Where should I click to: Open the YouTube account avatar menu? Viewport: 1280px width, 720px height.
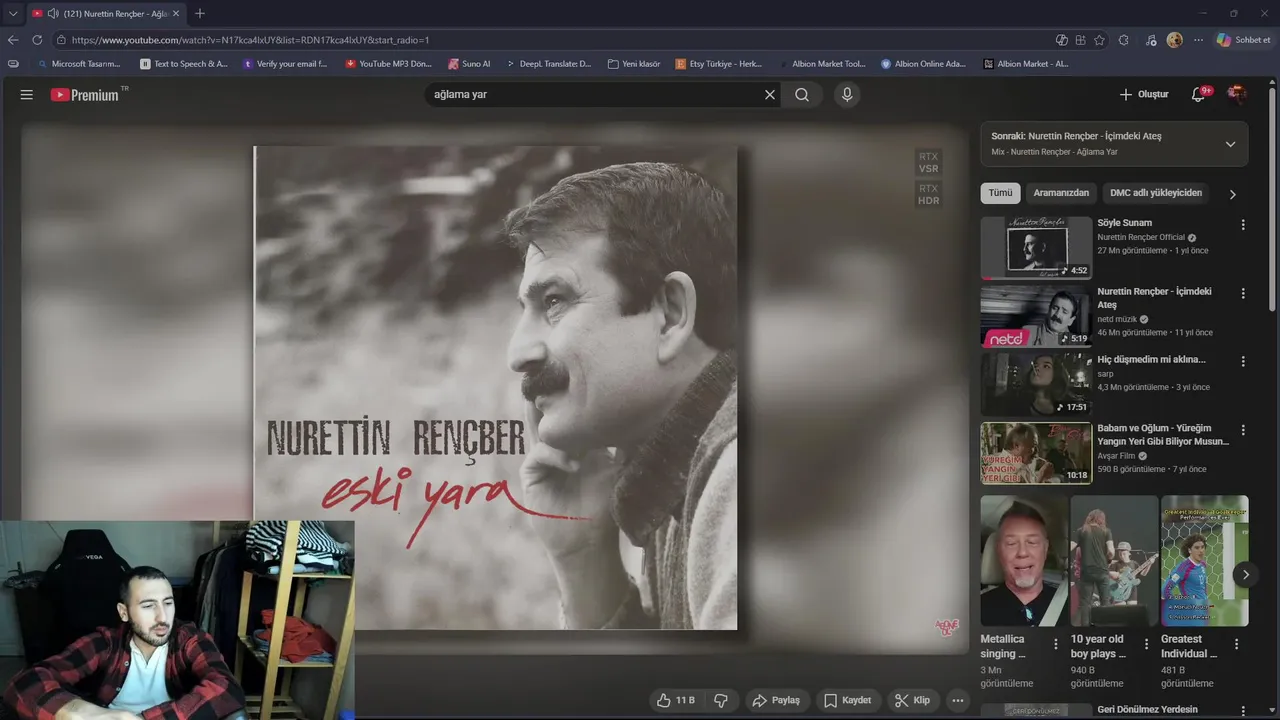point(1237,95)
